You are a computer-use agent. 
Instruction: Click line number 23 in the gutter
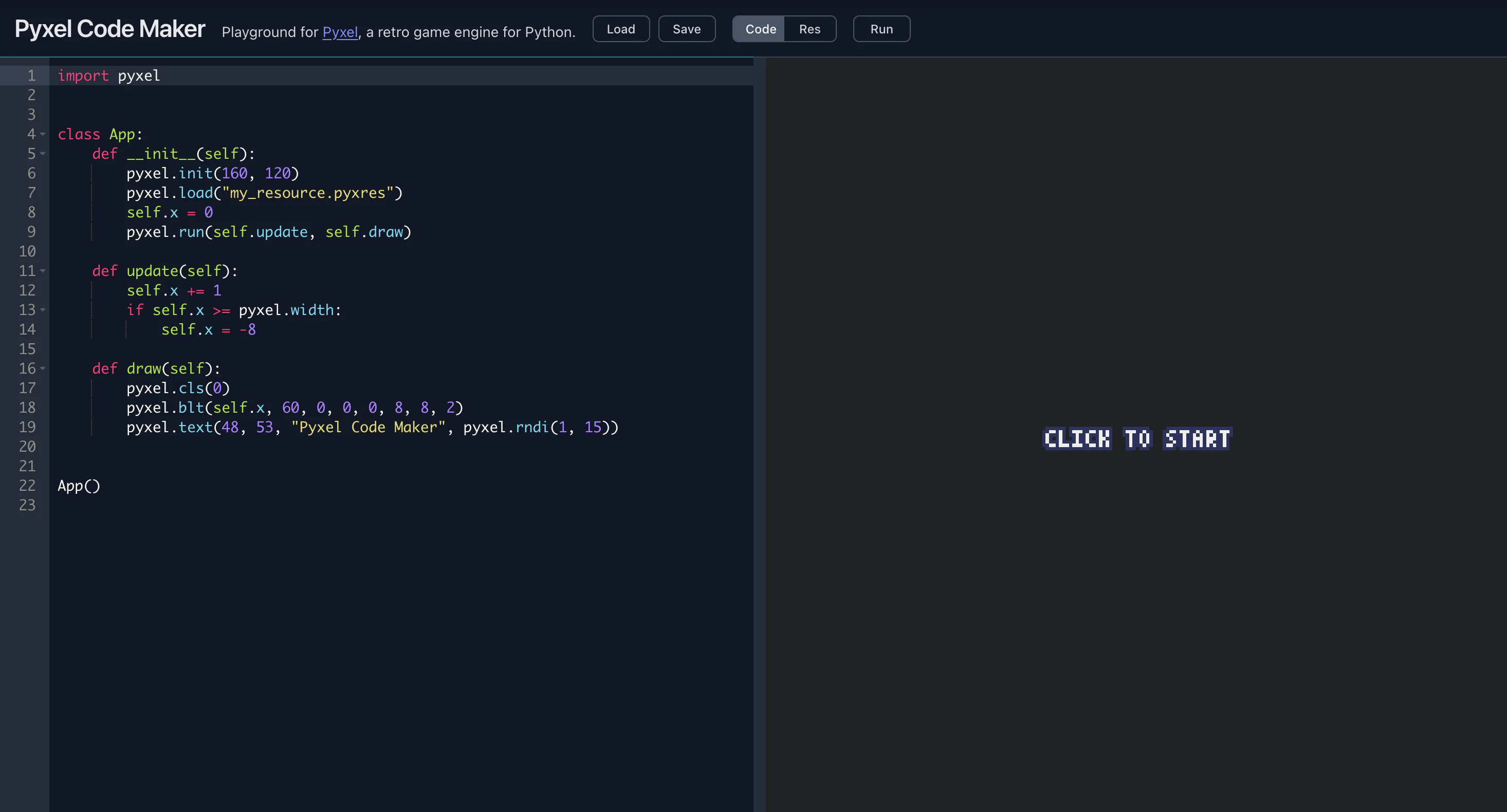pyautogui.click(x=27, y=505)
